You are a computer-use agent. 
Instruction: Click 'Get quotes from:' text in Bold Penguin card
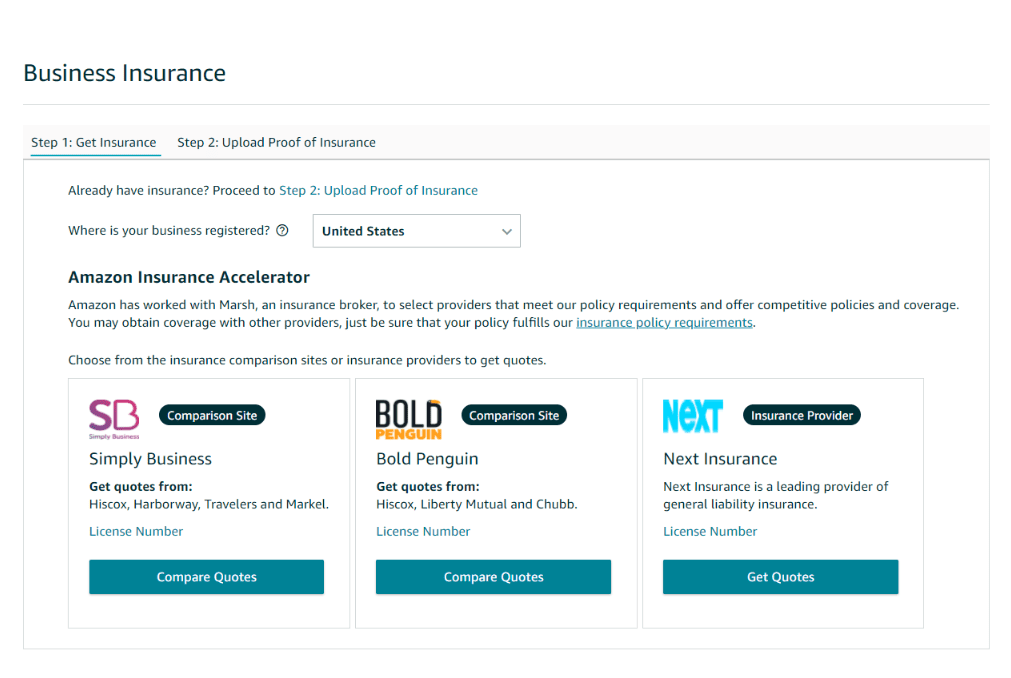427,487
